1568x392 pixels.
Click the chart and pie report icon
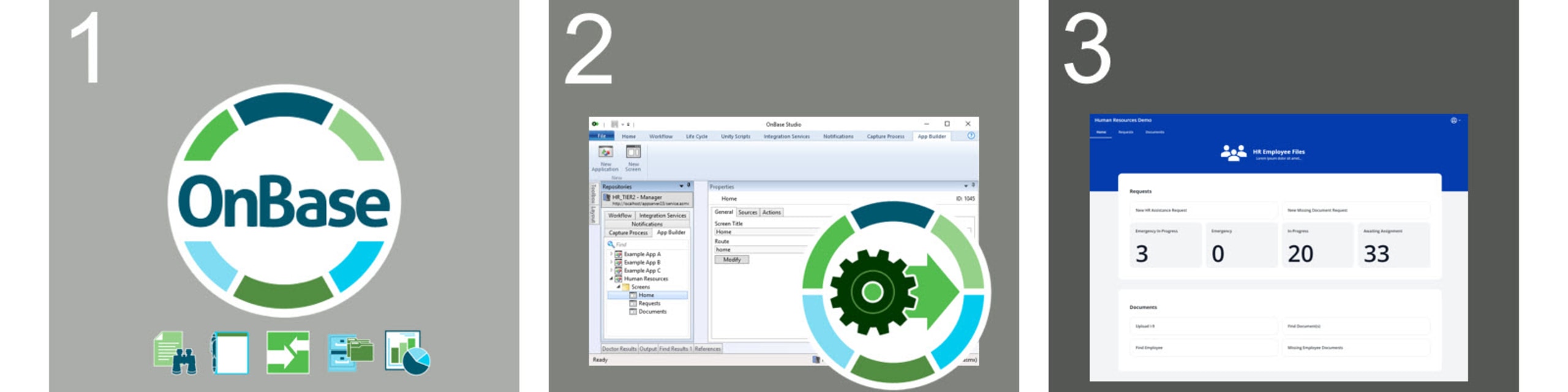[407, 352]
